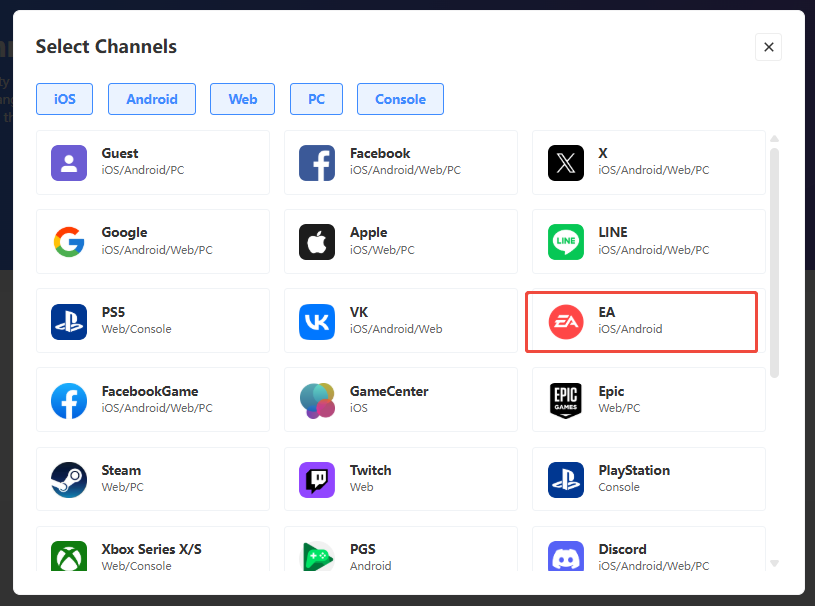Image resolution: width=815 pixels, height=606 pixels.
Task: Choose the purple Twitch logo
Action: pos(317,480)
